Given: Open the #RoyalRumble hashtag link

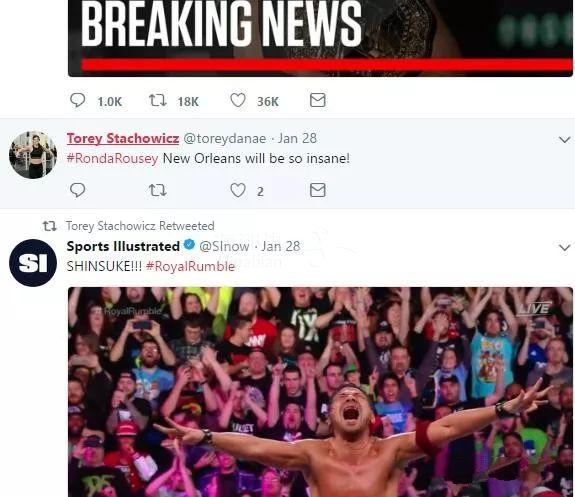Looking at the screenshot, I should tap(190, 266).
